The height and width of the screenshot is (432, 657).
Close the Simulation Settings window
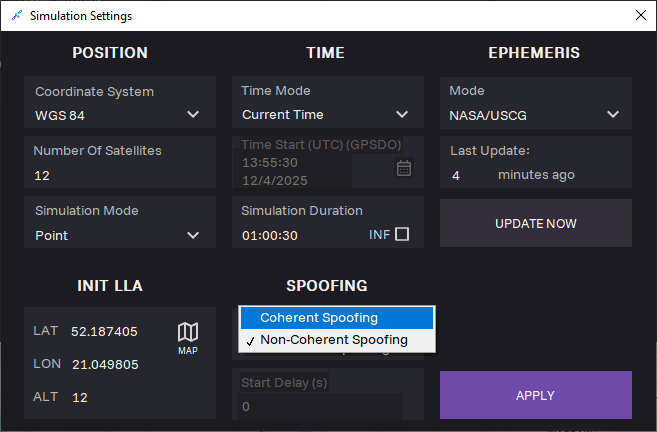coord(640,16)
